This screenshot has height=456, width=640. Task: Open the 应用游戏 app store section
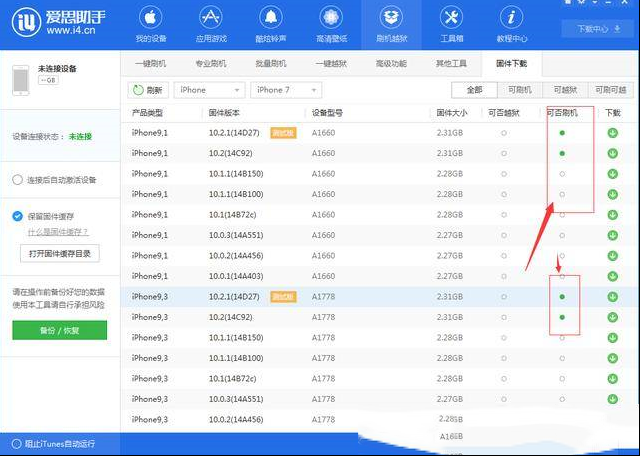211,24
